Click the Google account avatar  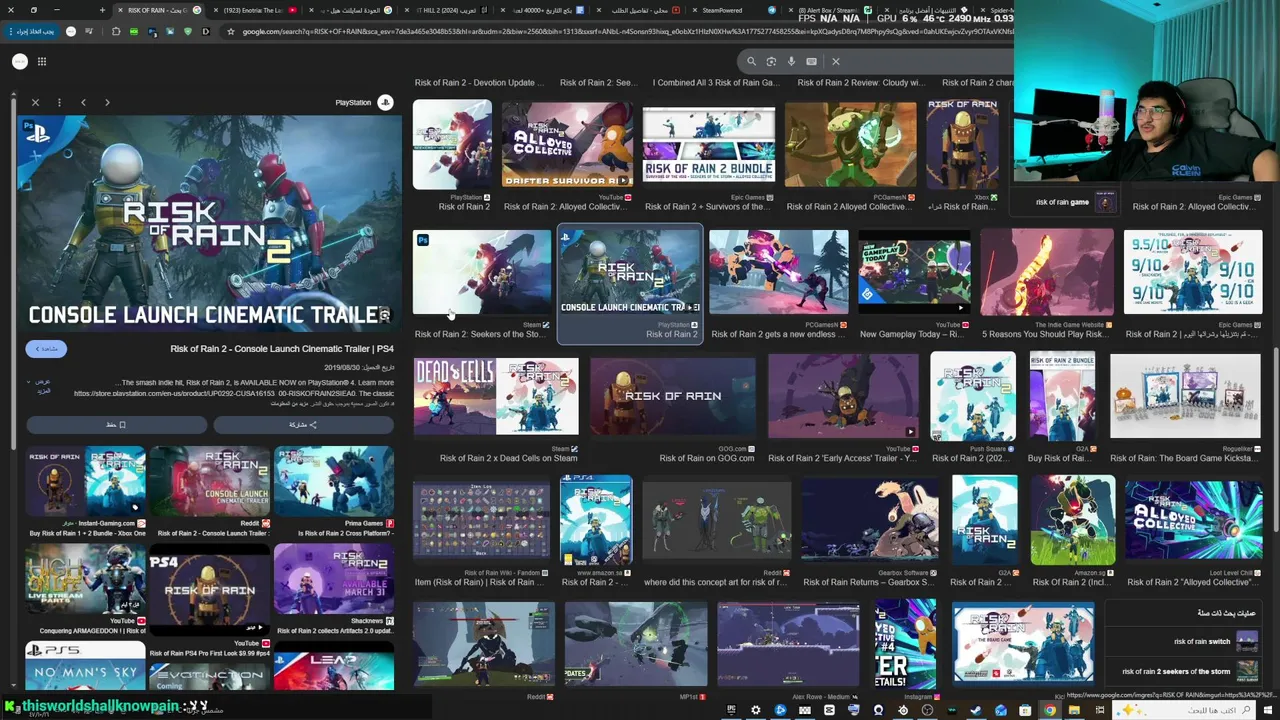coord(19,61)
